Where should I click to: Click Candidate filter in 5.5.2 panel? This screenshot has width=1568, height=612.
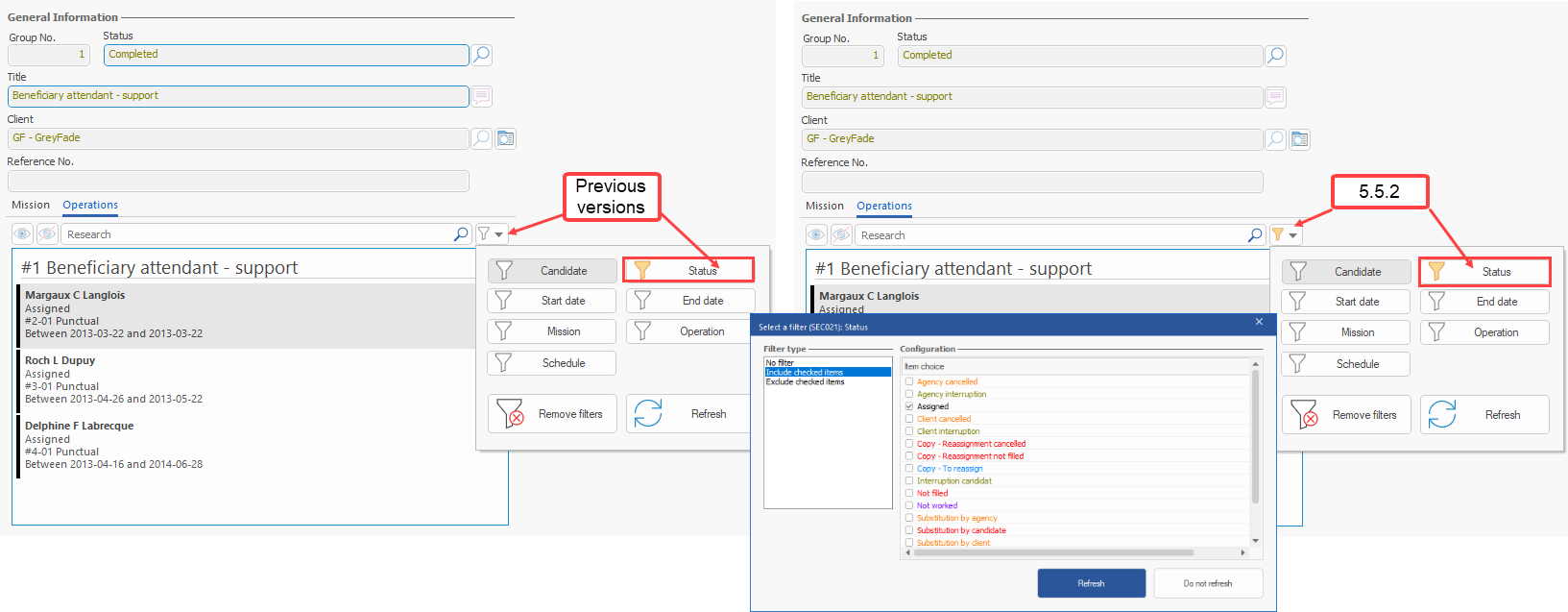point(1345,272)
